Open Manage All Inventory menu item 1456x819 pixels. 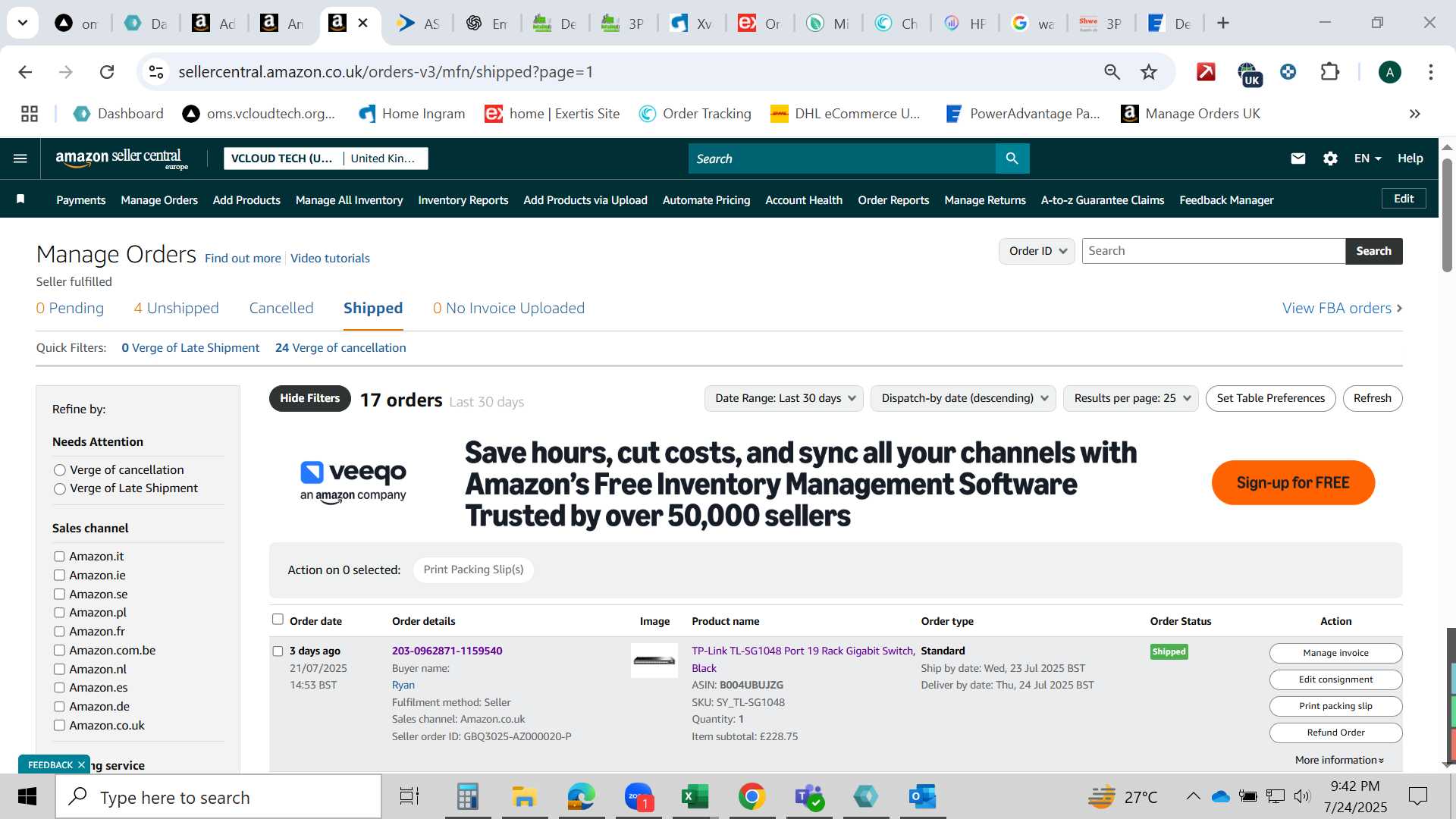(x=349, y=200)
